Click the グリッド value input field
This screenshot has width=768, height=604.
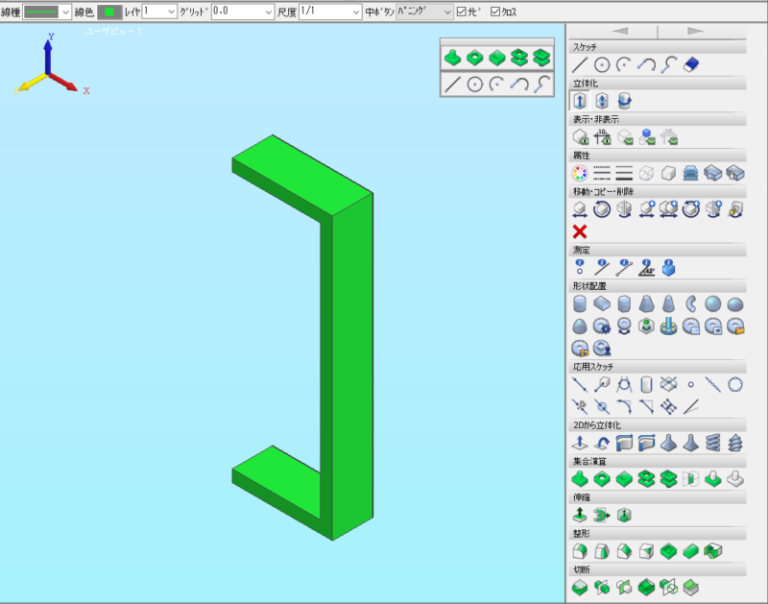click(237, 12)
